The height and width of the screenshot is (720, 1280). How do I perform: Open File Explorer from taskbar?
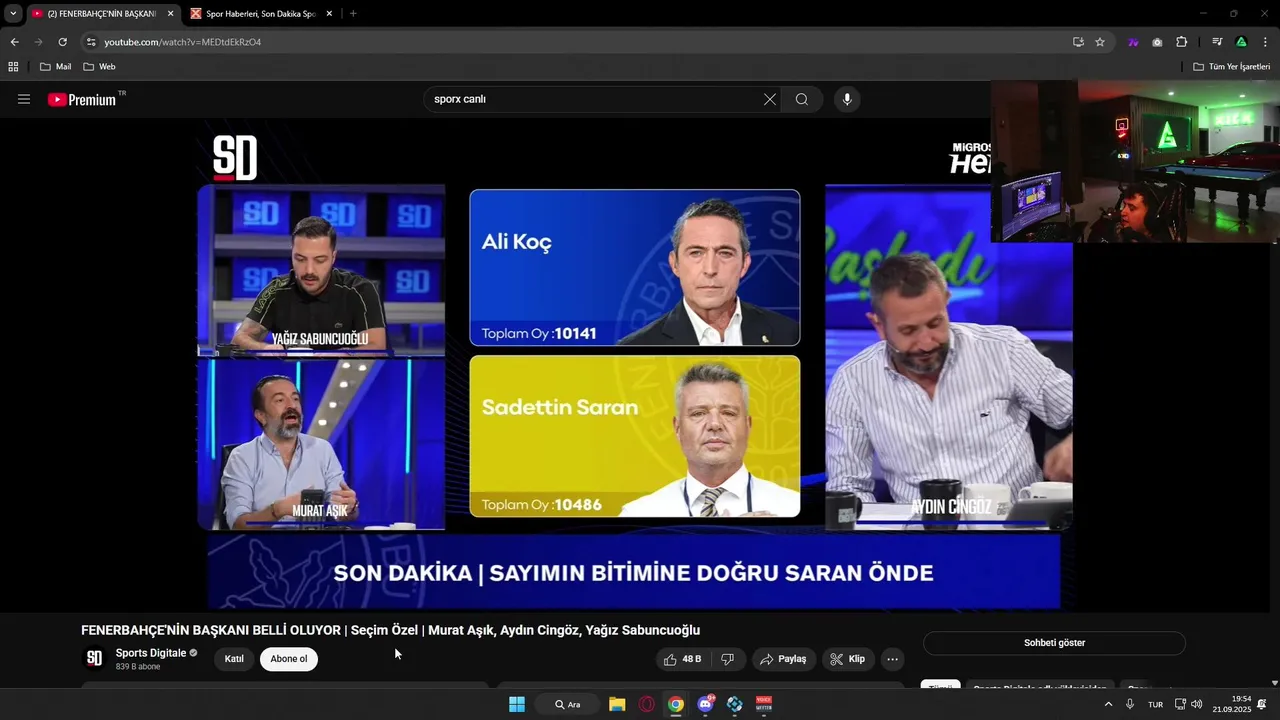click(x=617, y=704)
